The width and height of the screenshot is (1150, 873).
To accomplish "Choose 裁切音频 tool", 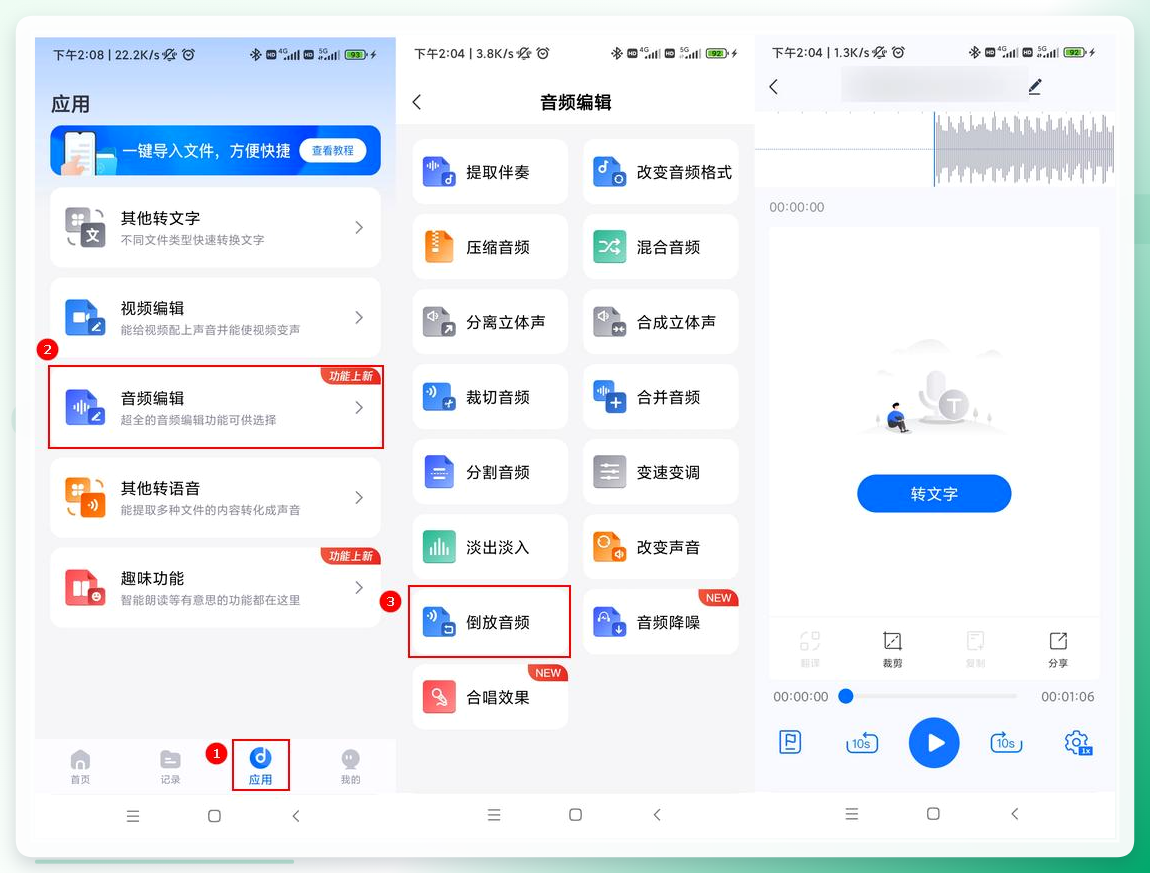I will [x=490, y=397].
